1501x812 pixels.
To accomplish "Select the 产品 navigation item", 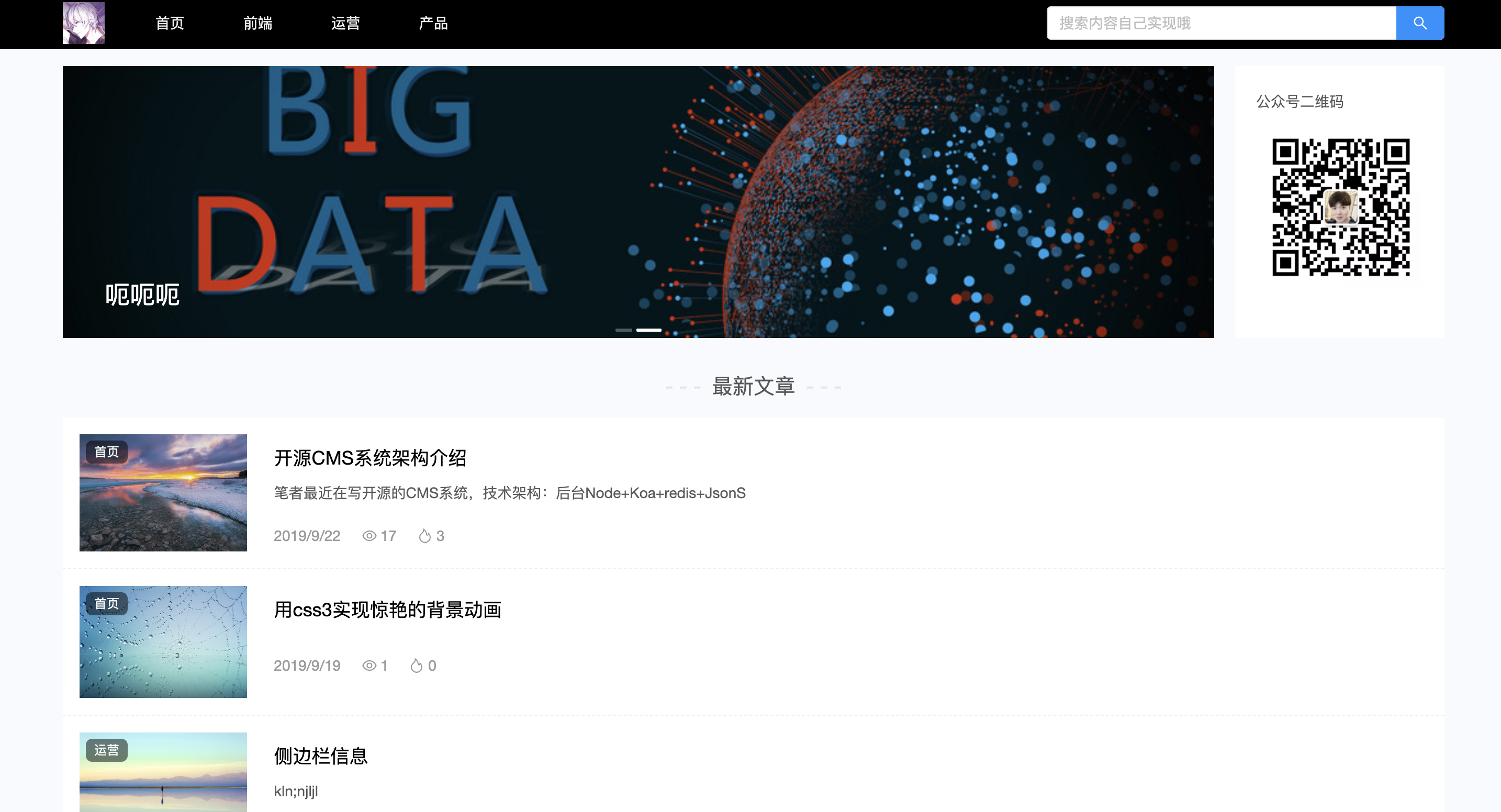I will (x=433, y=24).
